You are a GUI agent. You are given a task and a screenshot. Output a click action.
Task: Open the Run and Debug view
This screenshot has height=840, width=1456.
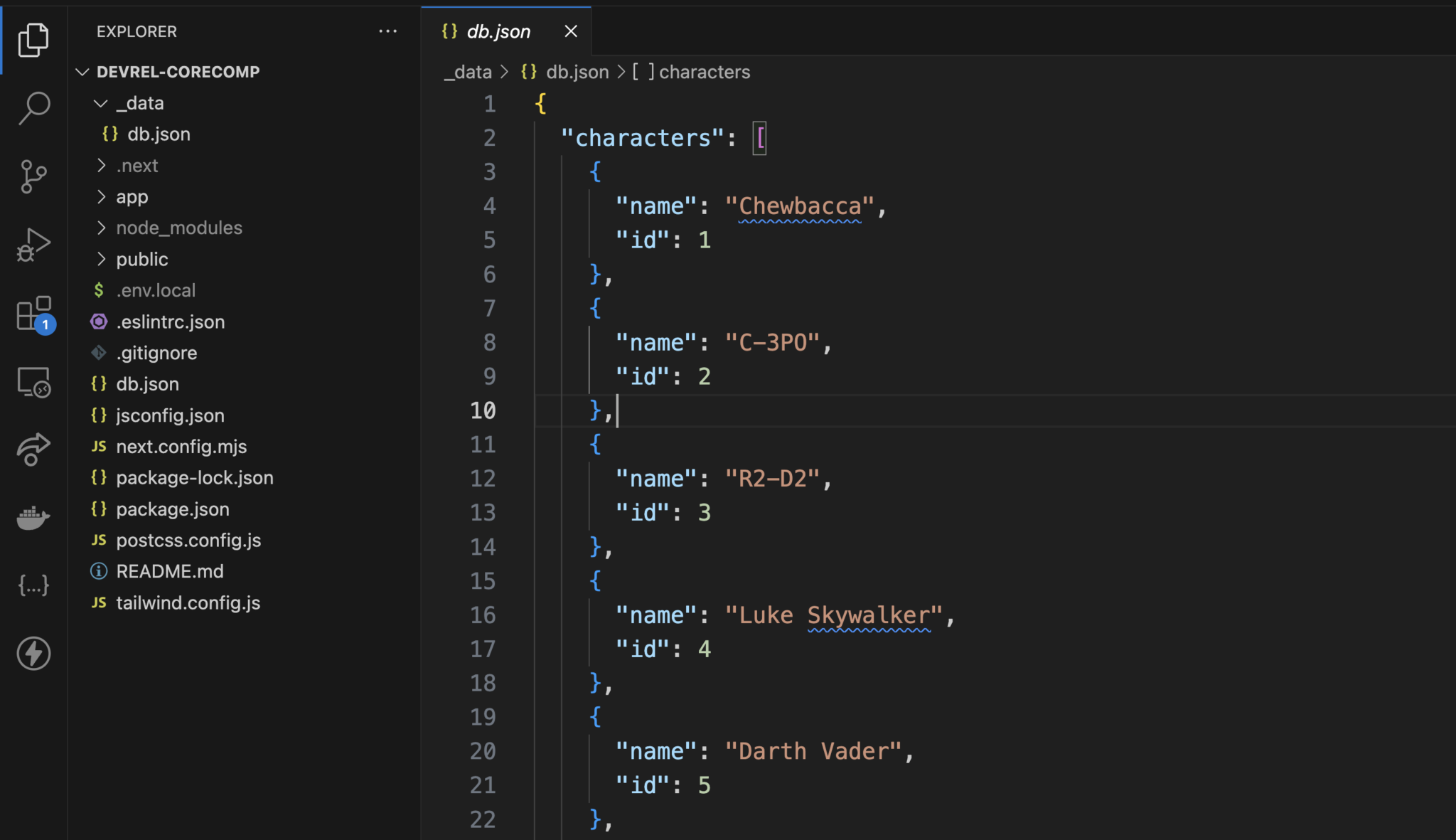(x=33, y=243)
